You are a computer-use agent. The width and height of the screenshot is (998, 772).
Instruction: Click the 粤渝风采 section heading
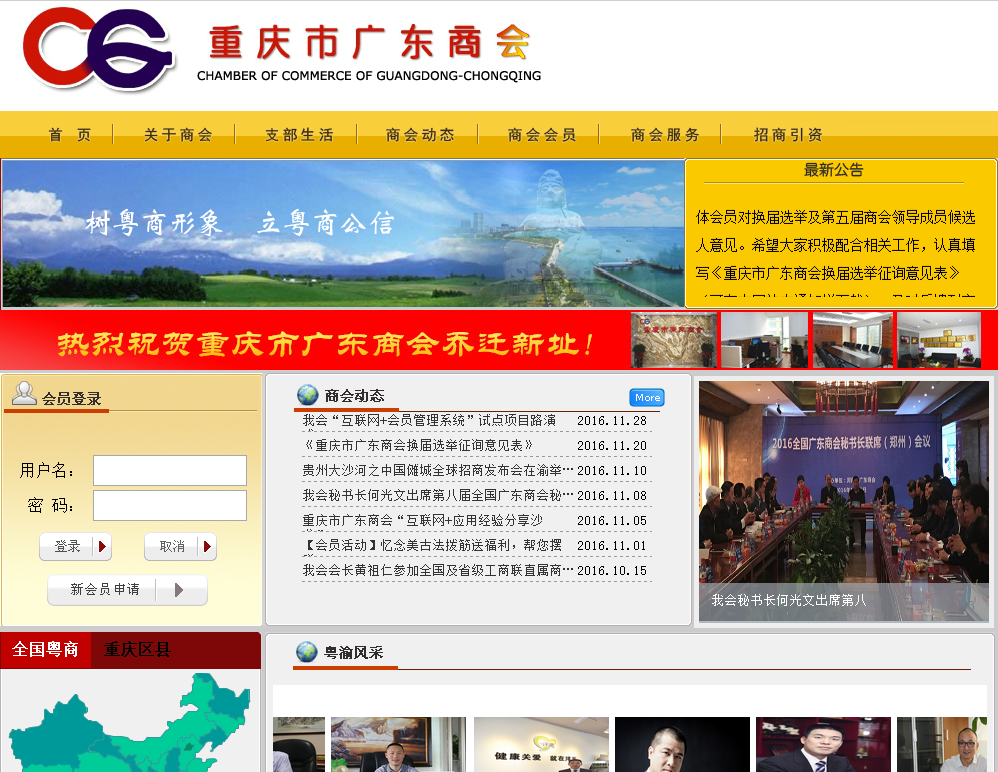(x=353, y=652)
